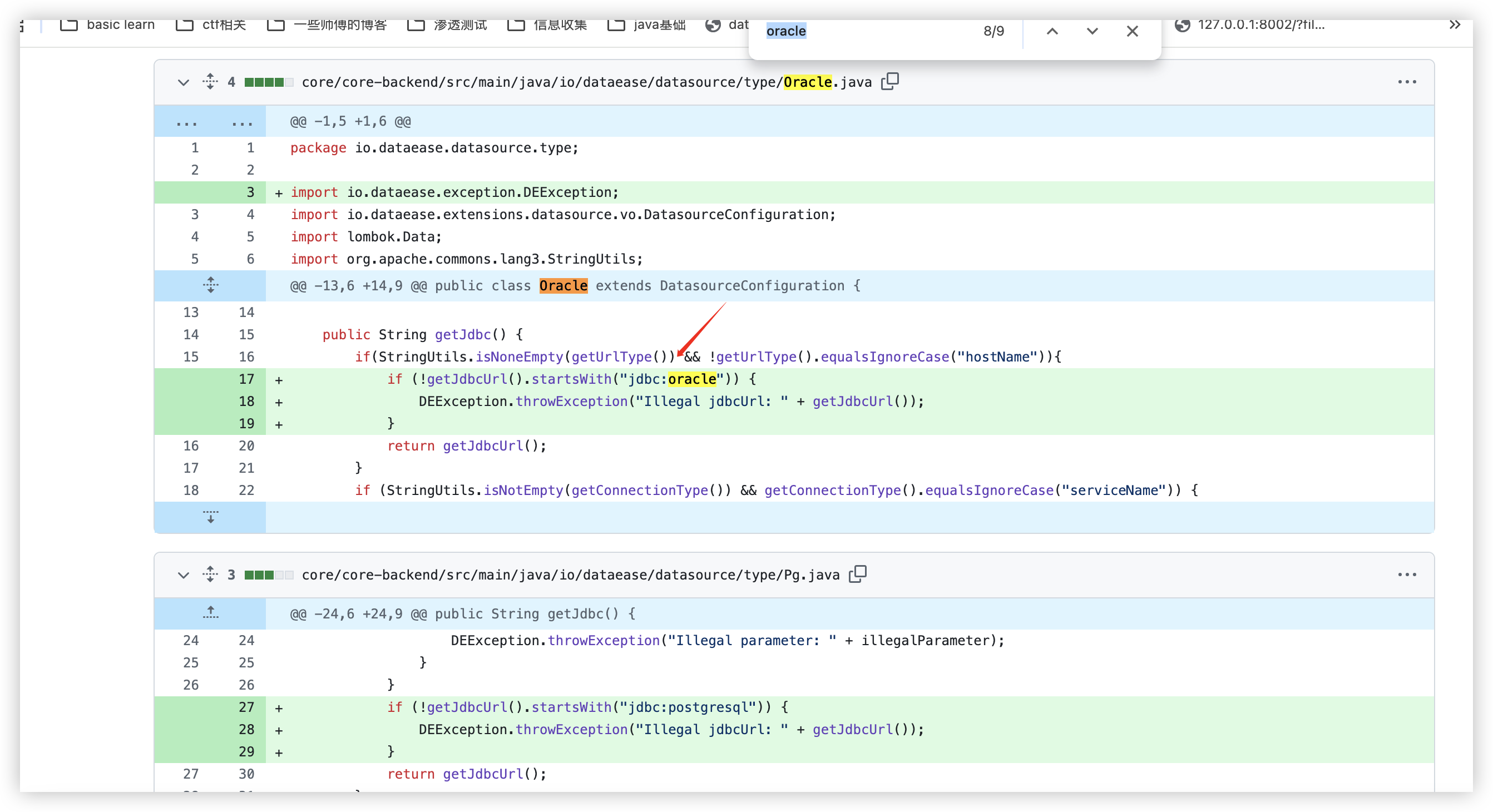Image resolution: width=1493 pixels, height=812 pixels.
Task: Go to next search match
Action: tap(1092, 31)
